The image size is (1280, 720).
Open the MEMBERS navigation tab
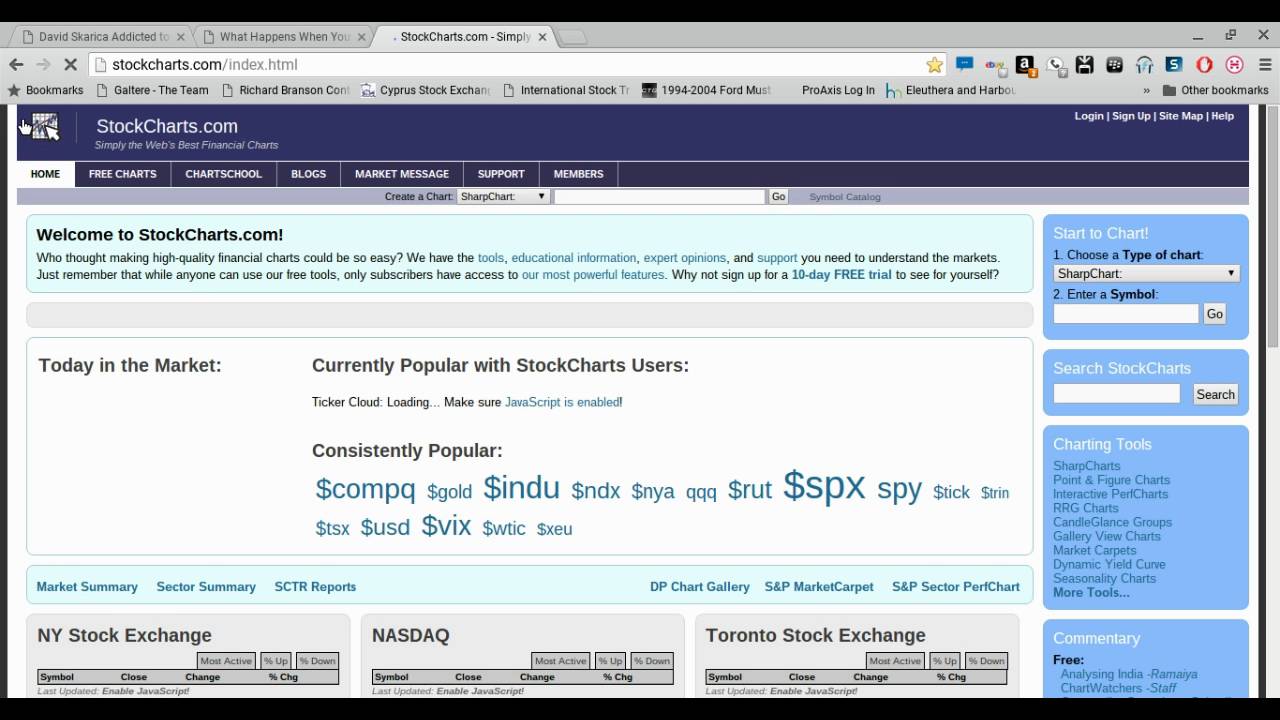(x=579, y=174)
